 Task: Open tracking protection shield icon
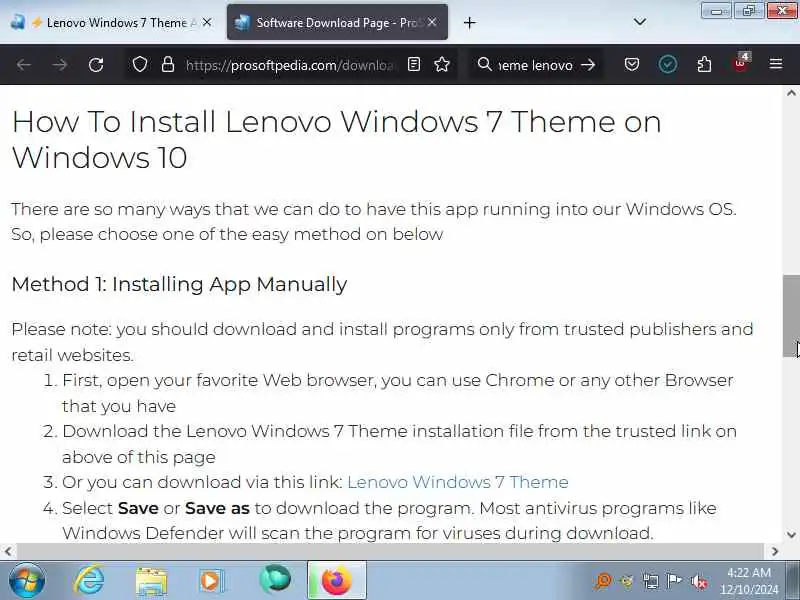click(x=140, y=65)
